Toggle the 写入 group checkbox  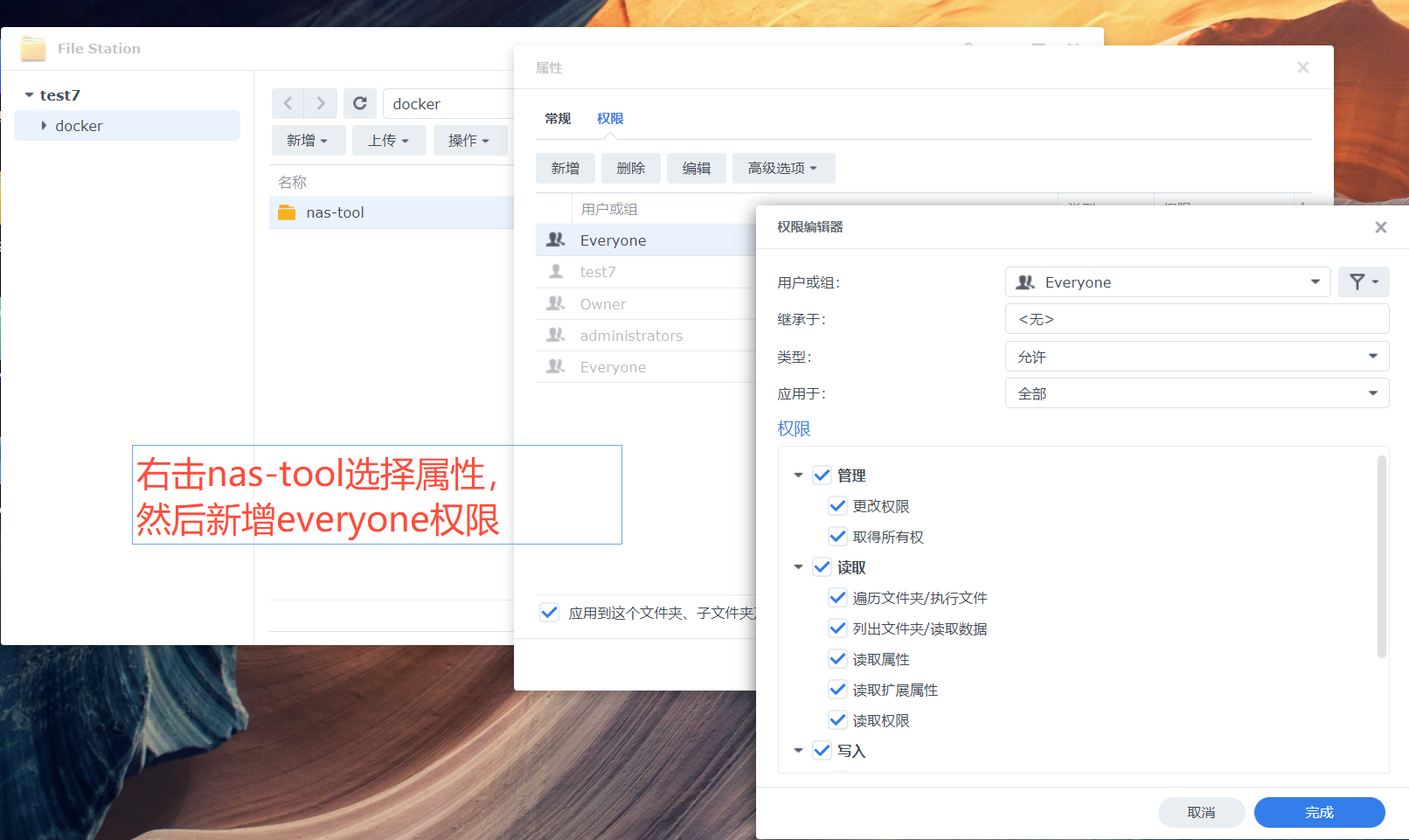point(822,750)
